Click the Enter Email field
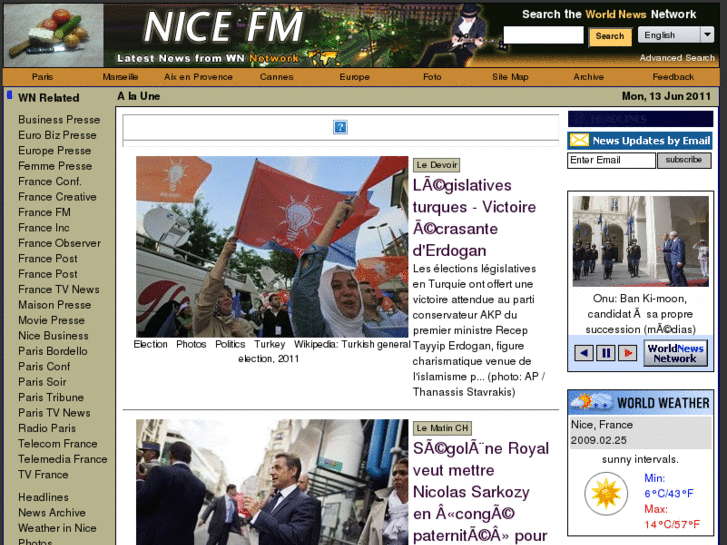The height and width of the screenshot is (545, 727). 611,160
